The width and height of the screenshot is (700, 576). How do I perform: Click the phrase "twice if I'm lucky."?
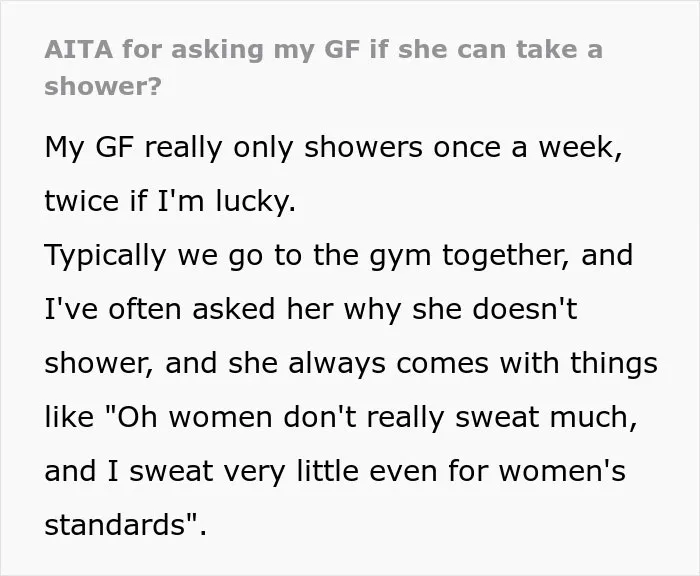tap(170, 201)
